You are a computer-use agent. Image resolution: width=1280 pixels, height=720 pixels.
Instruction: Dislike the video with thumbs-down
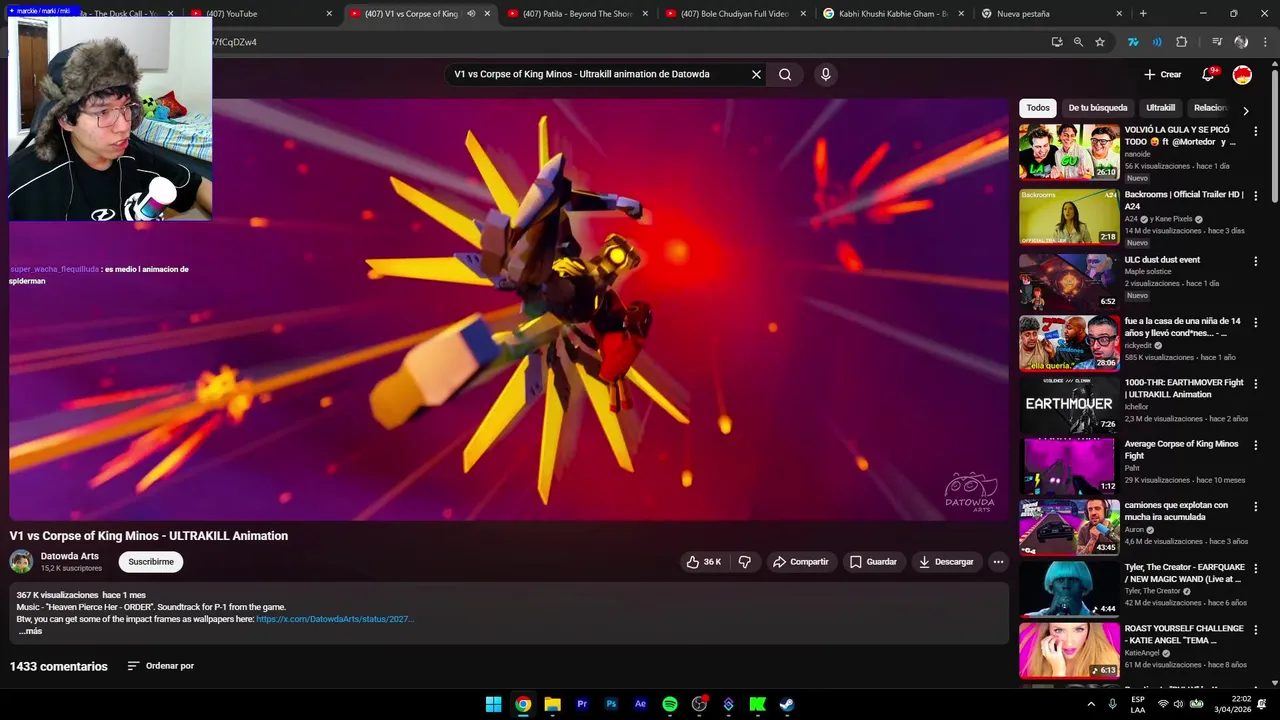tap(745, 562)
